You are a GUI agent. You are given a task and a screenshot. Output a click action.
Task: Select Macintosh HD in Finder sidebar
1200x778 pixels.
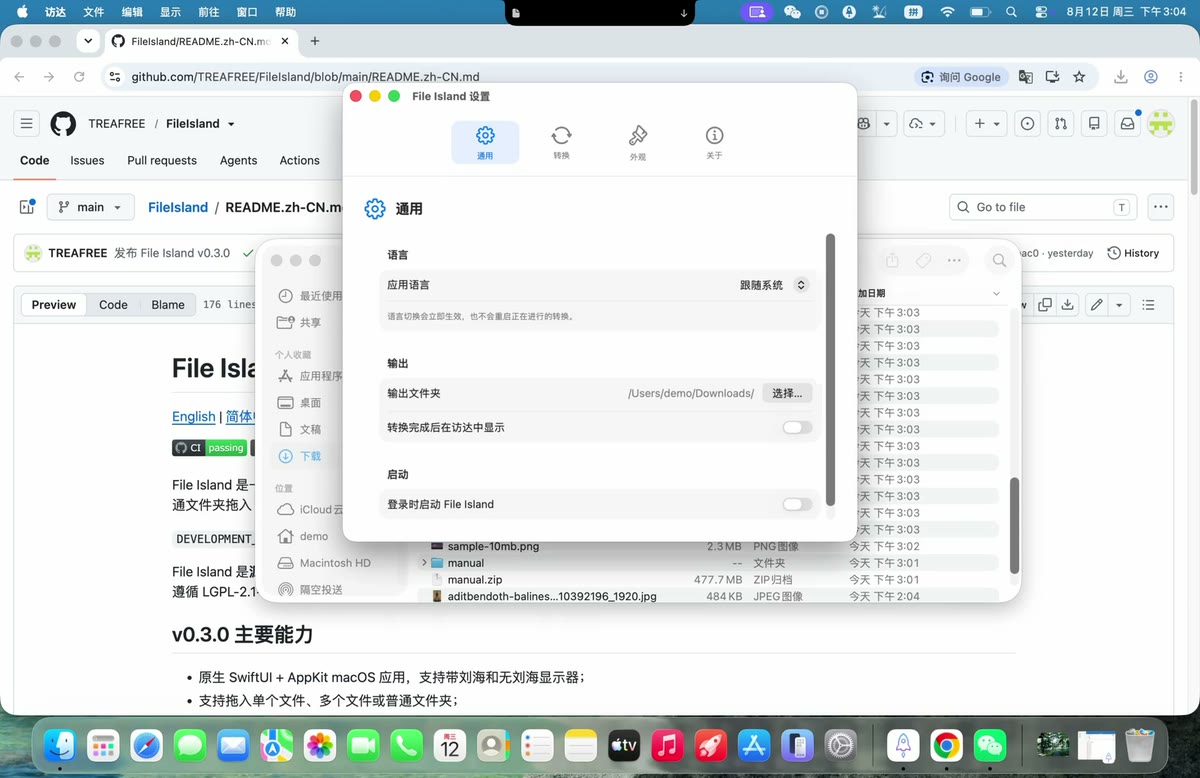(324, 563)
